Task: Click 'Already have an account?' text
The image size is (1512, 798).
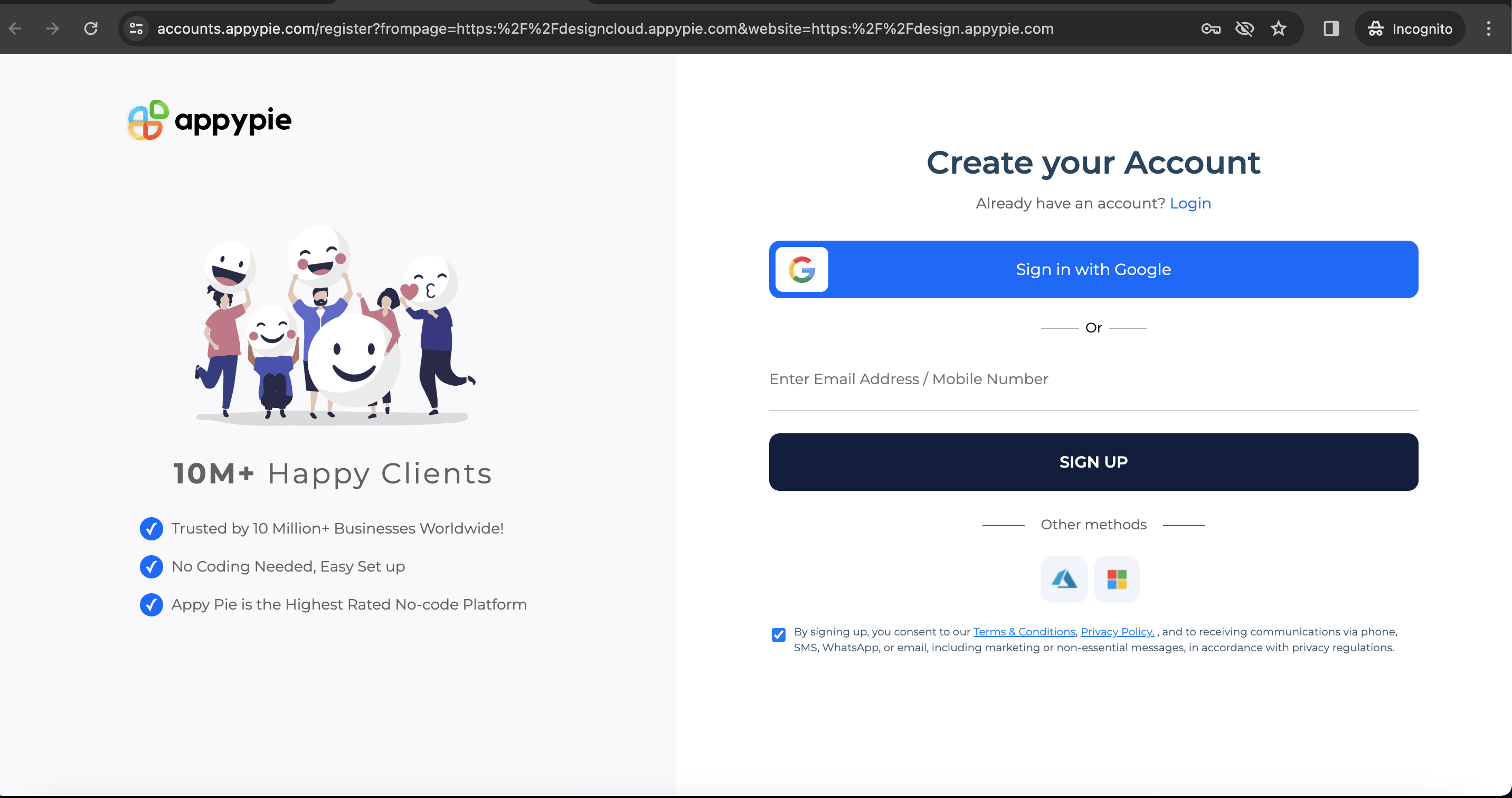Action: click(x=1070, y=203)
